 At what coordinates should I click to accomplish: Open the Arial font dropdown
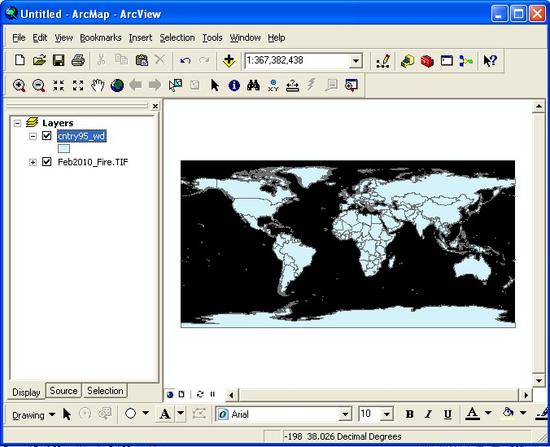tap(345, 414)
